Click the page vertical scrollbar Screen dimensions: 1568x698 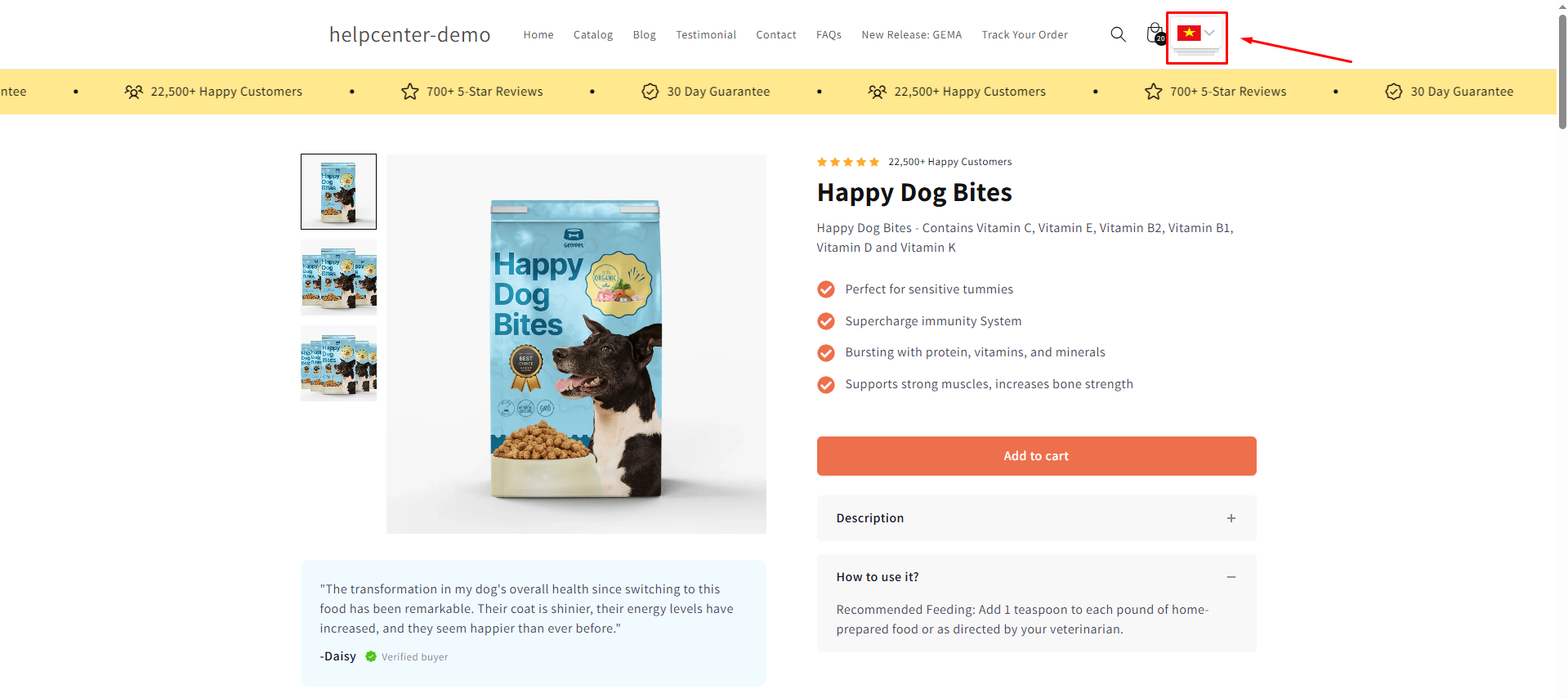pyautogui.click(x=1562, y=74)
